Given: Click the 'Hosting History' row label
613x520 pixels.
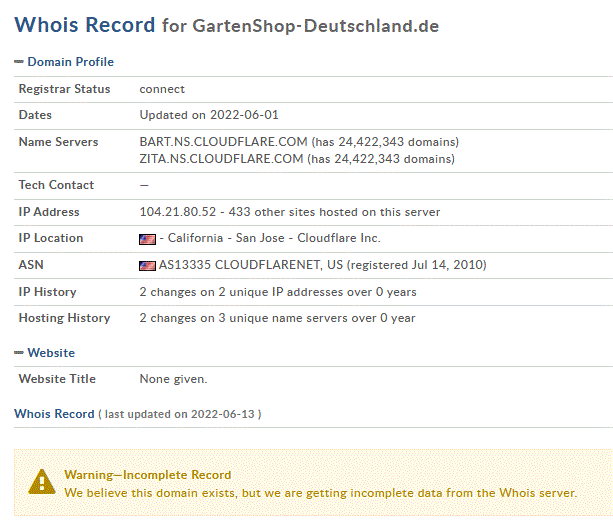Looking at the screenshot, I should [x=65, y=318].
